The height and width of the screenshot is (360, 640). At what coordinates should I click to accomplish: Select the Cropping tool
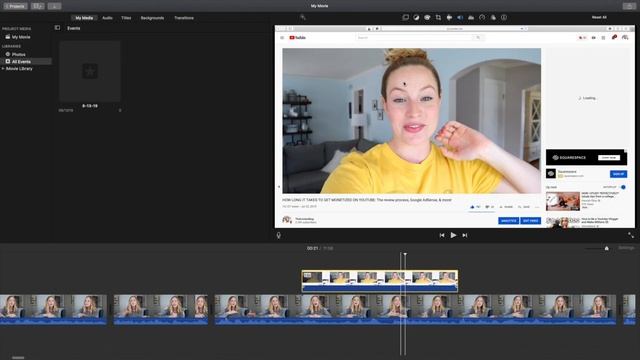[438, 18]
